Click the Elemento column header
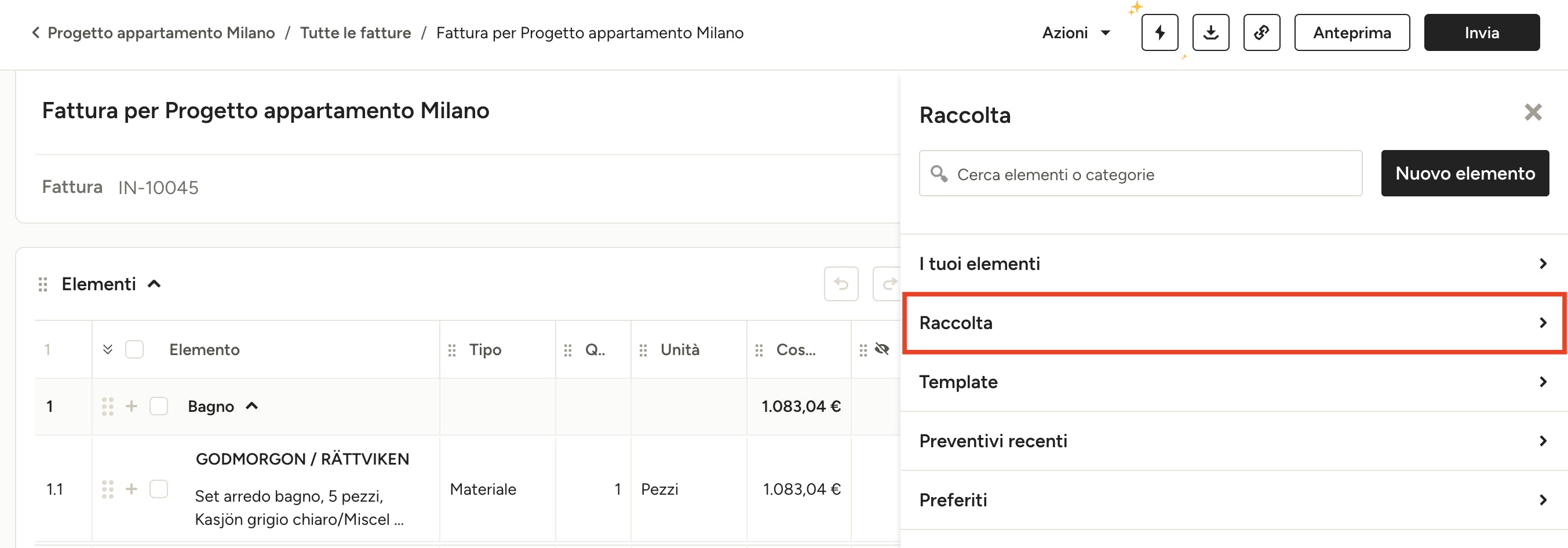Image resolution: width=1568 pixels, height=548 pixels. click(x=205, y=350)
